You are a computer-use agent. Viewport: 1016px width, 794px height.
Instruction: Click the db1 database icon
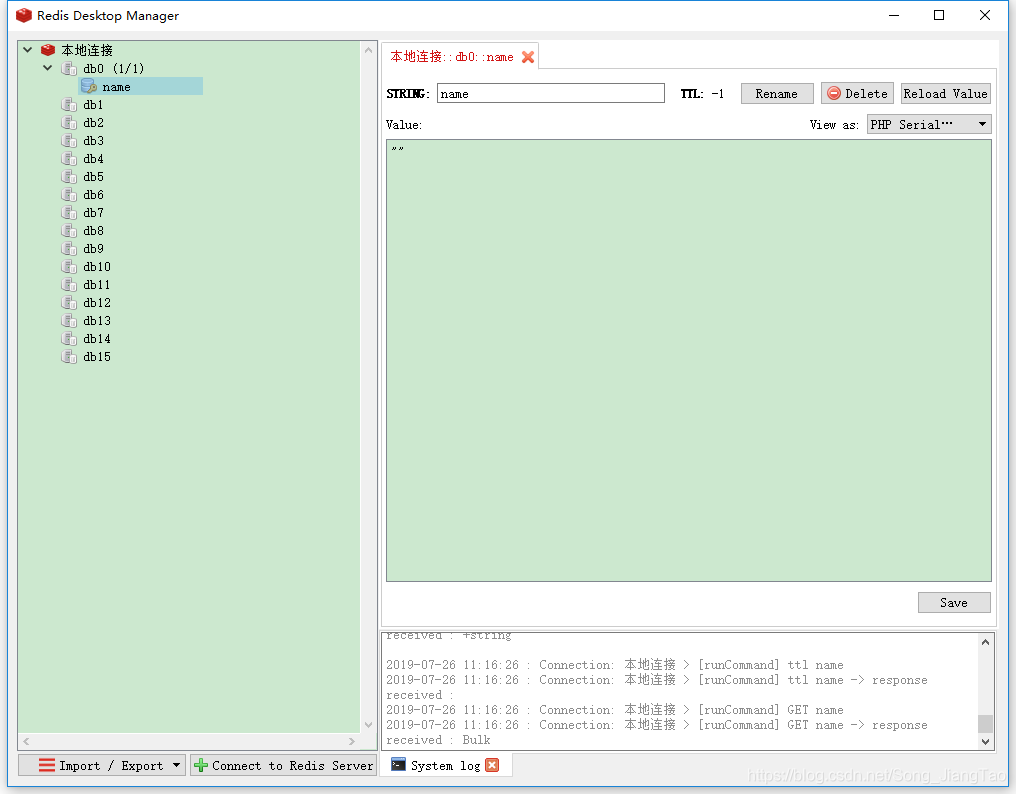(69, 104)
